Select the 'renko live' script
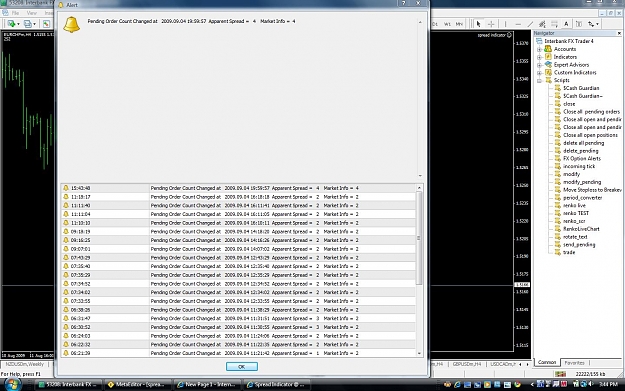Image resolution: width=625 pixels, height=391 pixels. tap(574, 205)
